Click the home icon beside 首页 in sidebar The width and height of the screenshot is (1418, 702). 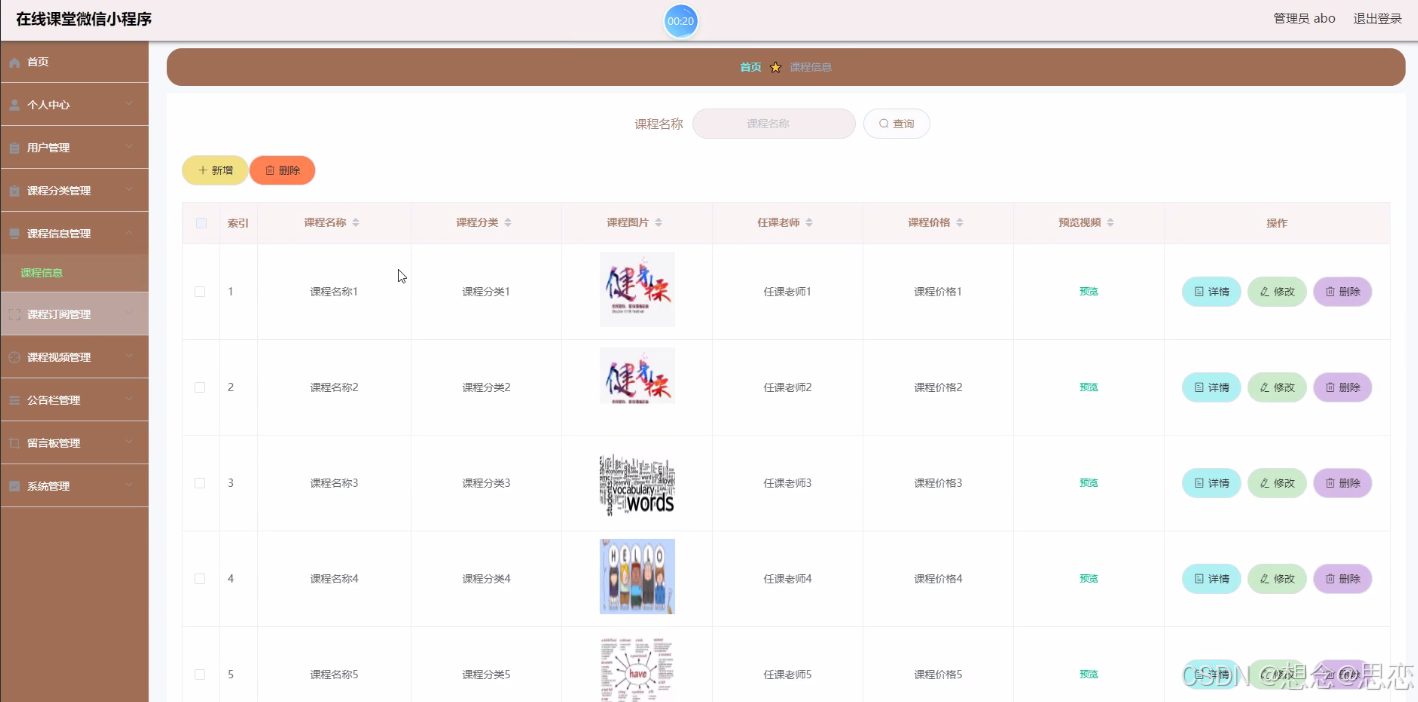(x=14, y=62)
